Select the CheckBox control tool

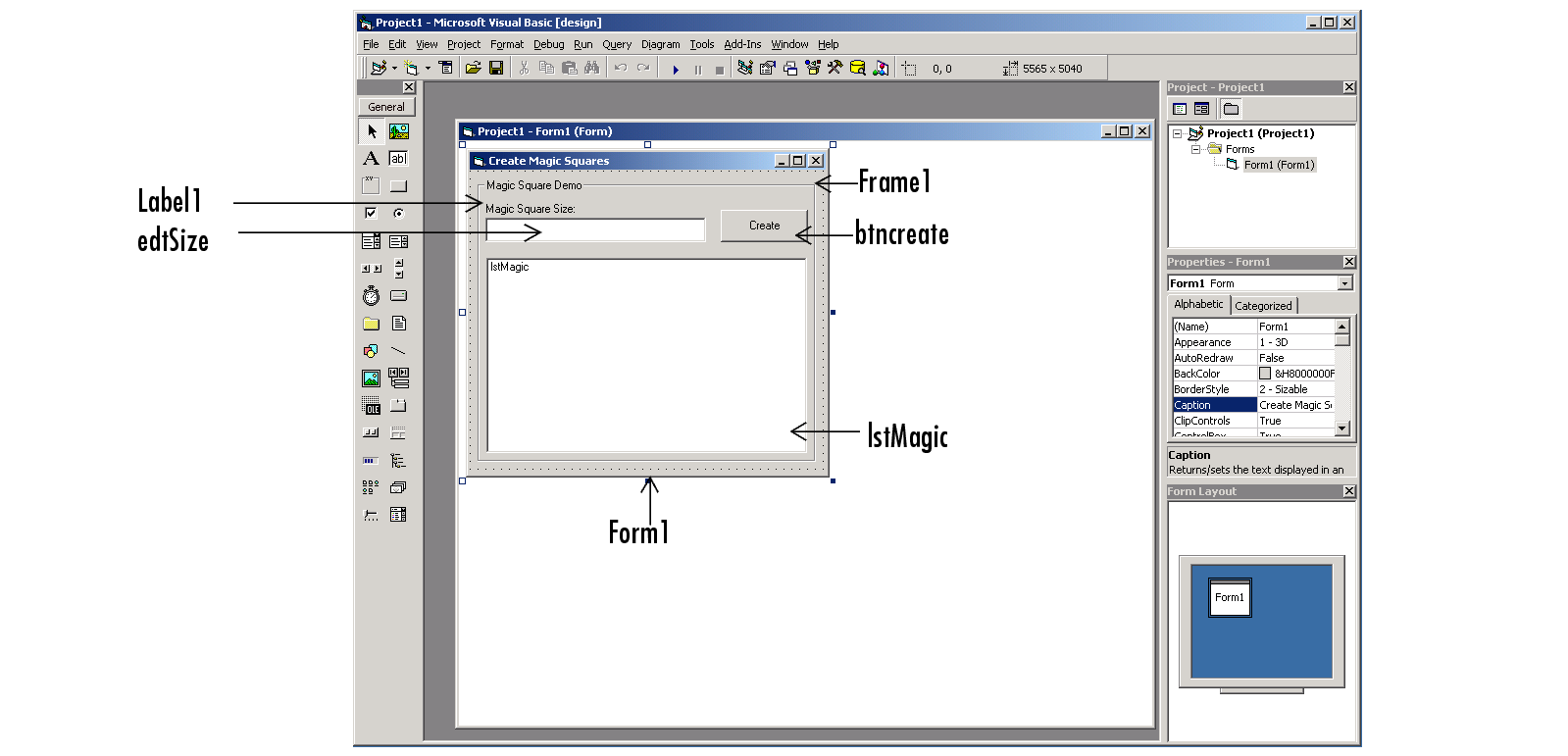pyautogui.click(x=372, y=213)
